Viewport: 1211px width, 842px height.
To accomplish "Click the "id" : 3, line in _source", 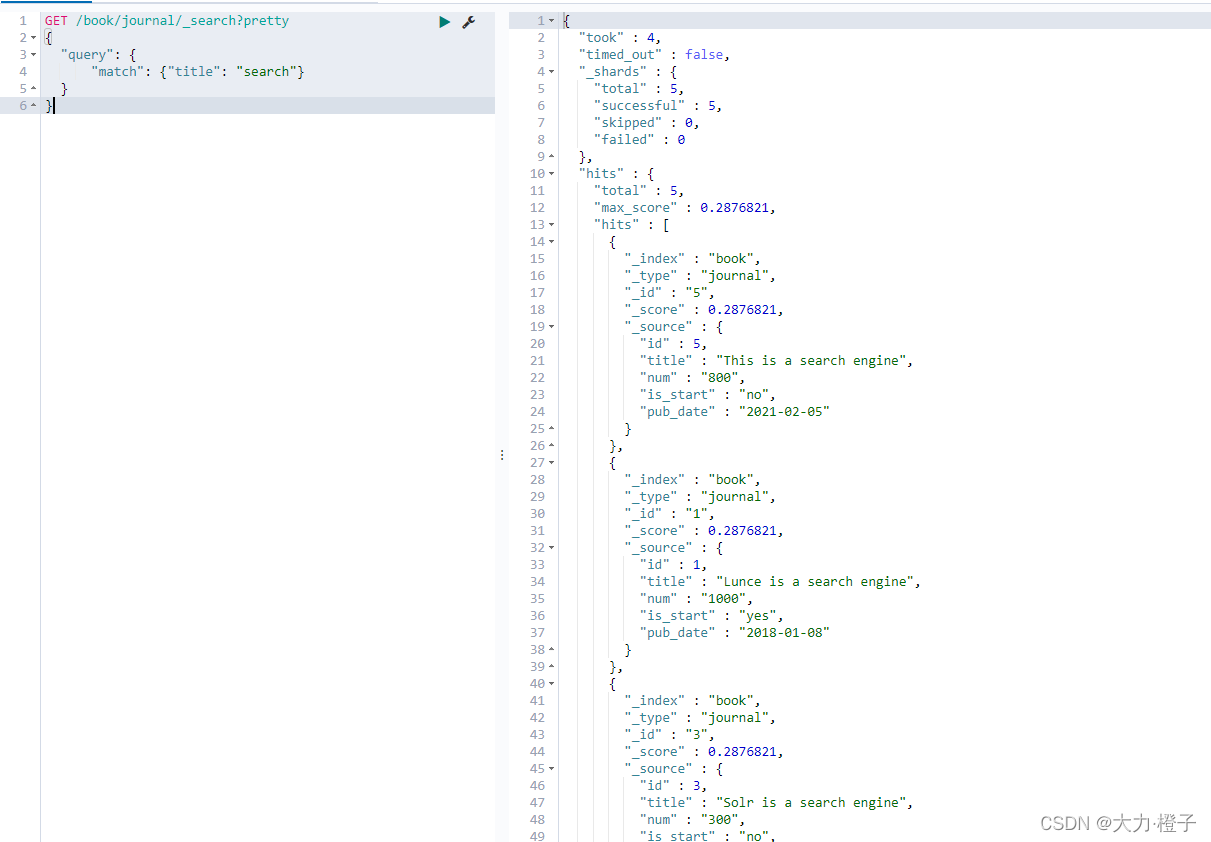I will click(674, 785).
